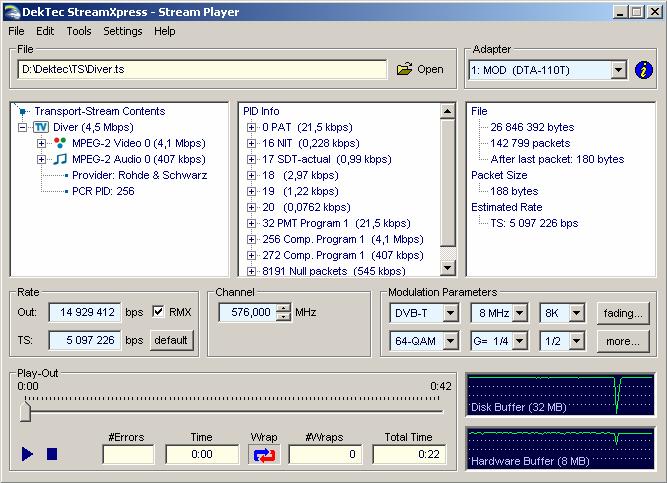
Task: Toggle the RMX checkbox
Action: [x=158, y=312]
